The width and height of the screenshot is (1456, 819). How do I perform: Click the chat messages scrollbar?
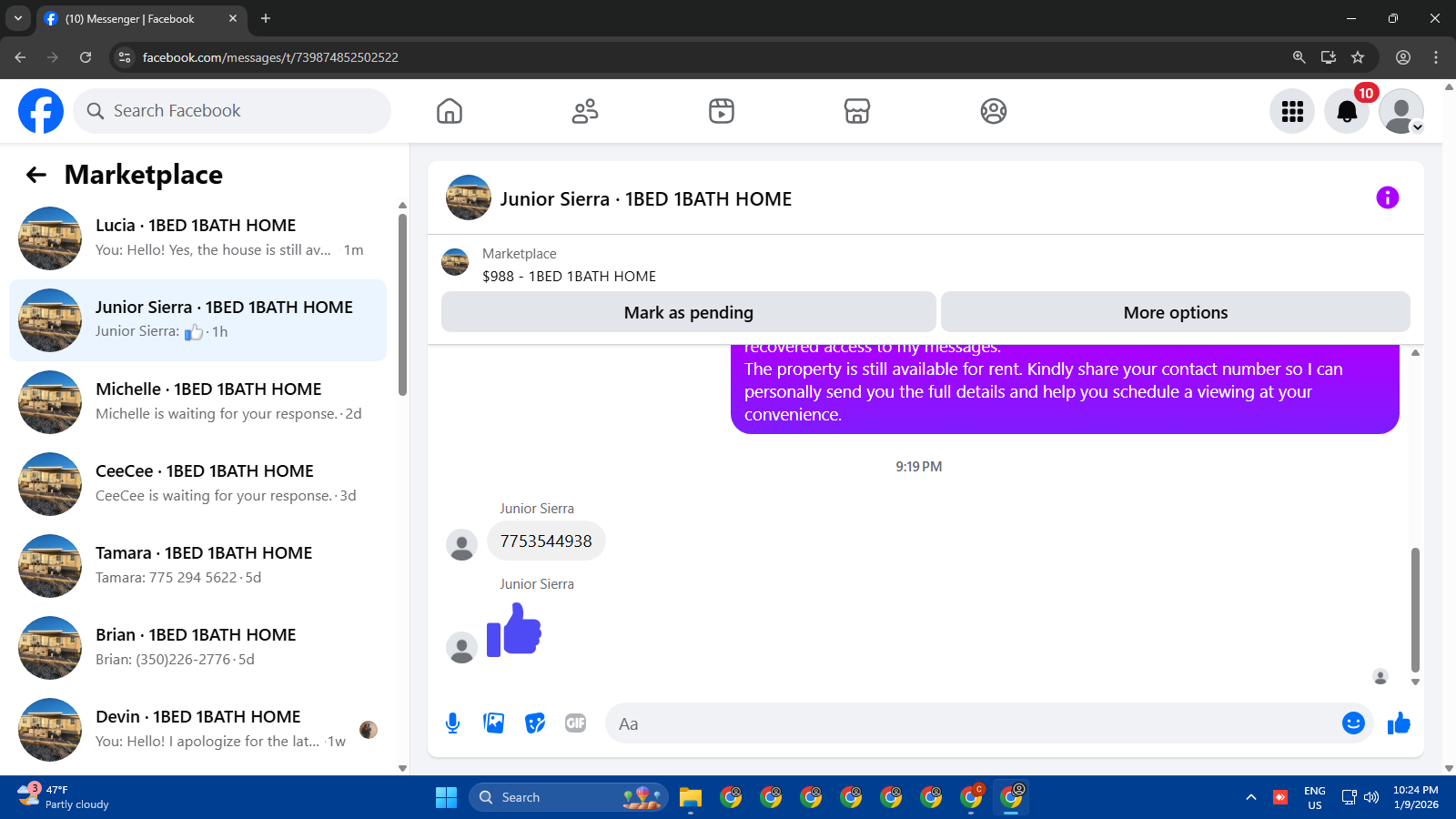[x=1415, y=610]
